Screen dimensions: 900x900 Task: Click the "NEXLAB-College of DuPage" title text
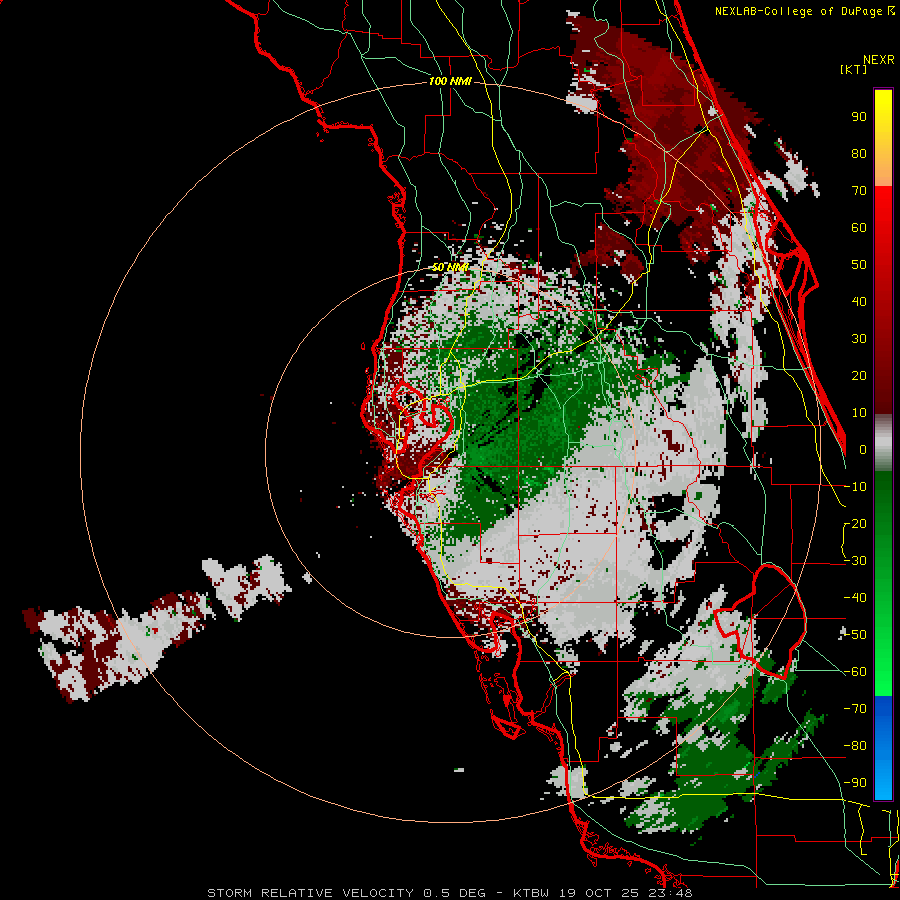click(x=800, y=11)
